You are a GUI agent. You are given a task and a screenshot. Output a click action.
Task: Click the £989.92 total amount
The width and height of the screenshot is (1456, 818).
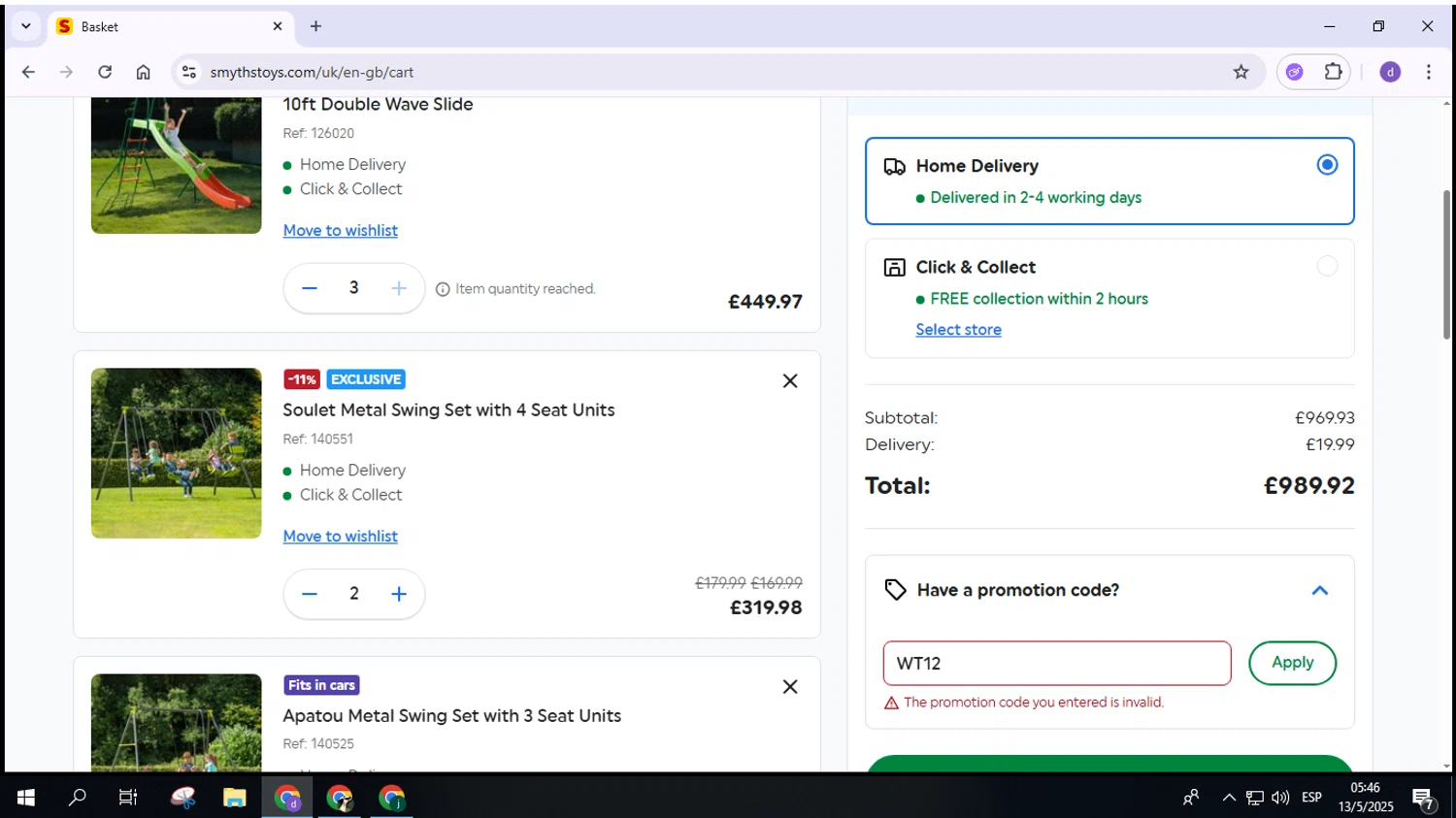click(x=1308, y=485)
